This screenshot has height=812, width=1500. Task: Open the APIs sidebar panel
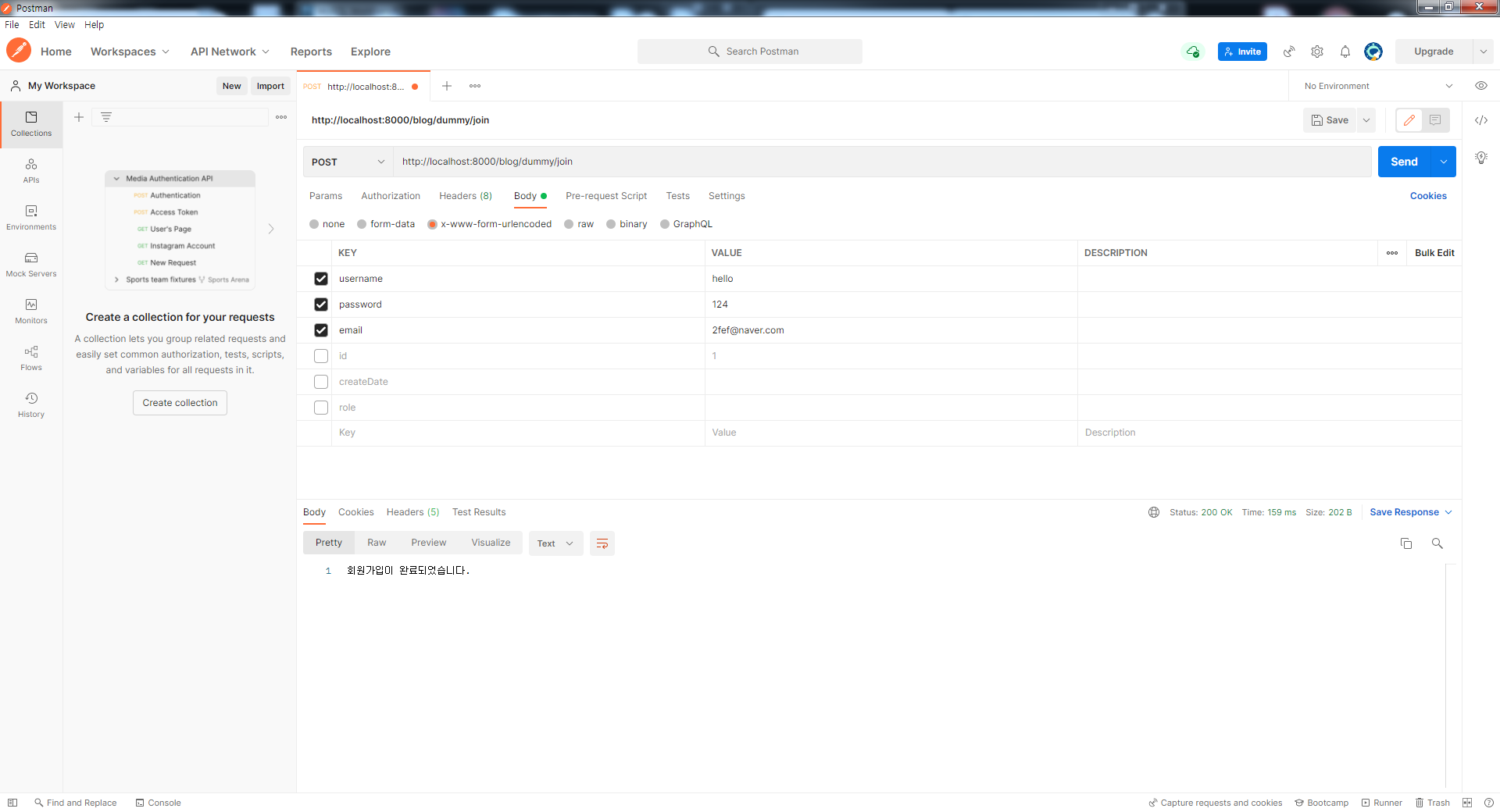[x=31, y=171]
